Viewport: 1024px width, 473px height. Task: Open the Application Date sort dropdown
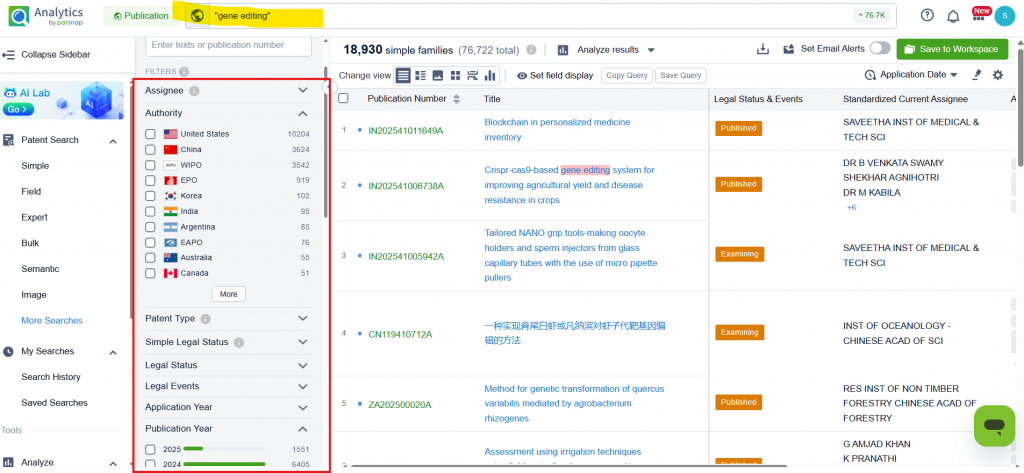(911, 75)
